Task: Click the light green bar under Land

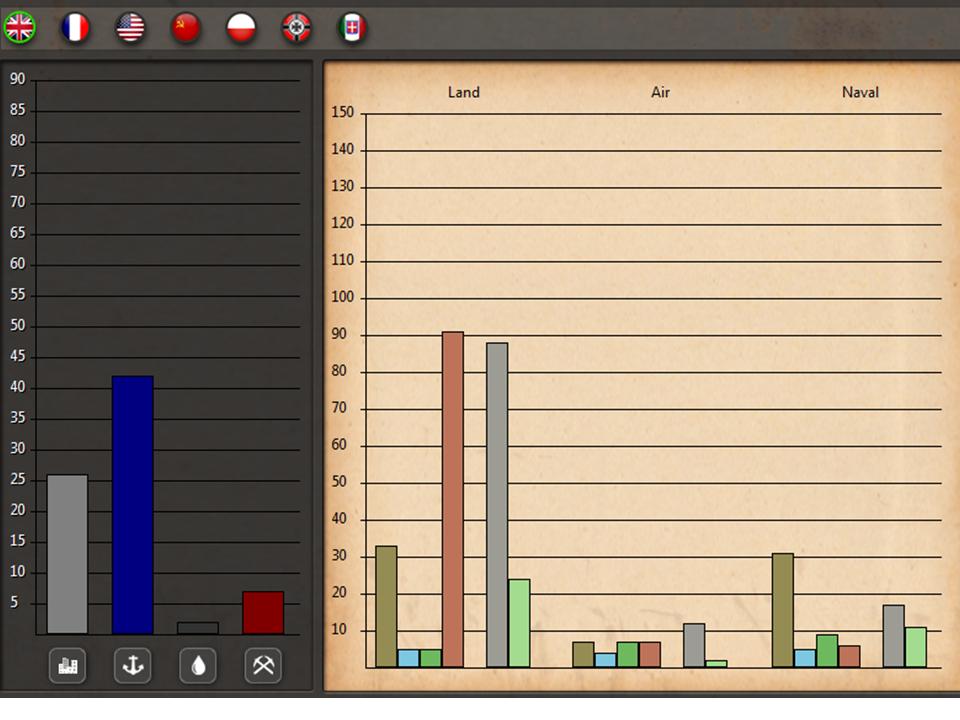Action: tap(519, 623)
